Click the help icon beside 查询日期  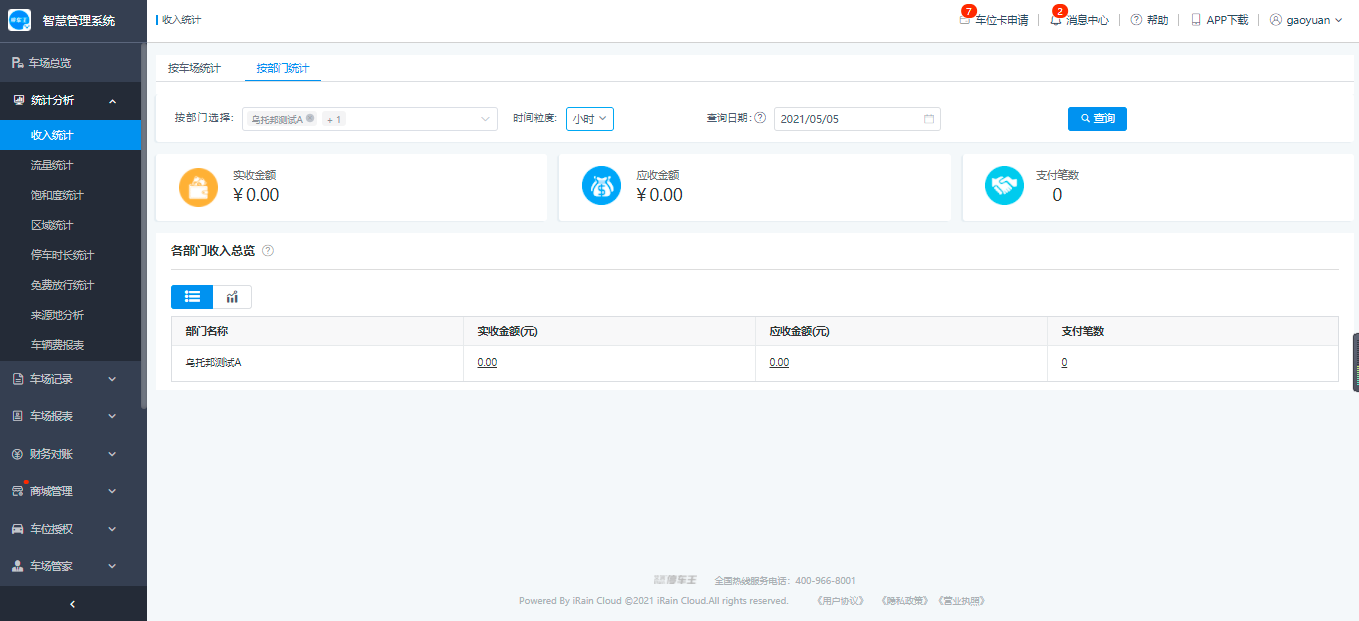coord(760,118)
